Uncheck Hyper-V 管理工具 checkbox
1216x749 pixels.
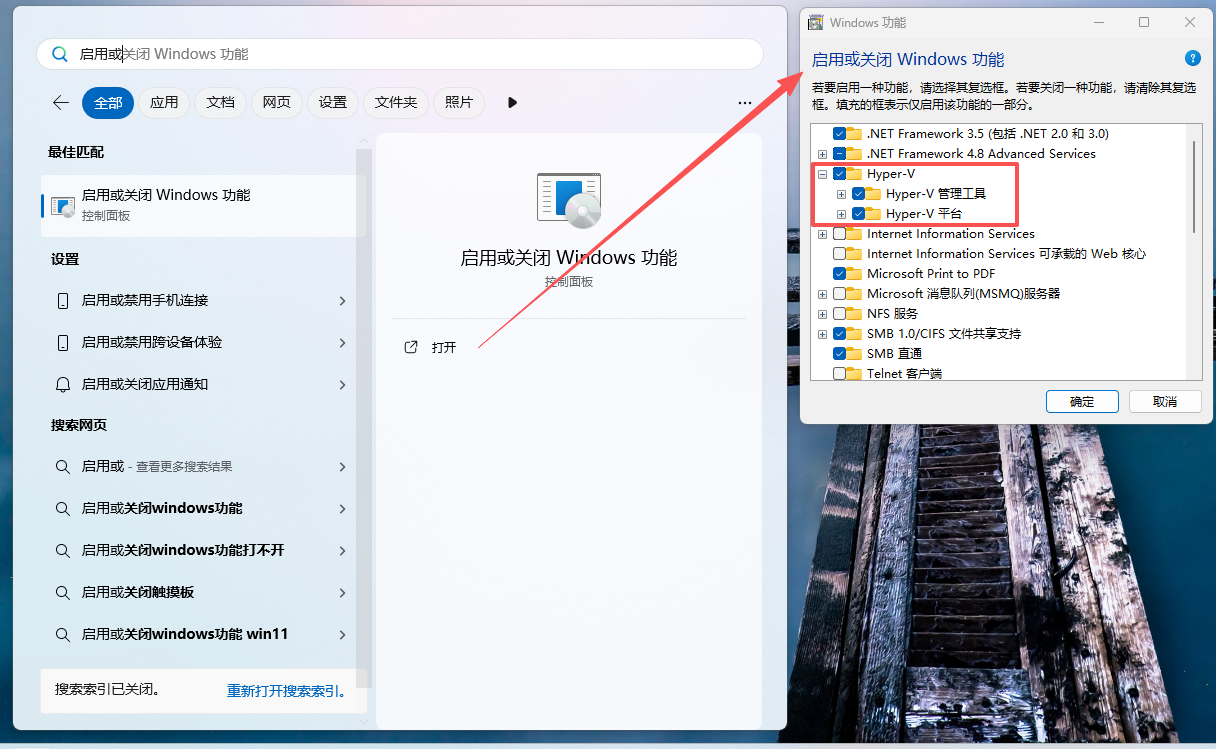pyautogui.click(x=858, y=193)
